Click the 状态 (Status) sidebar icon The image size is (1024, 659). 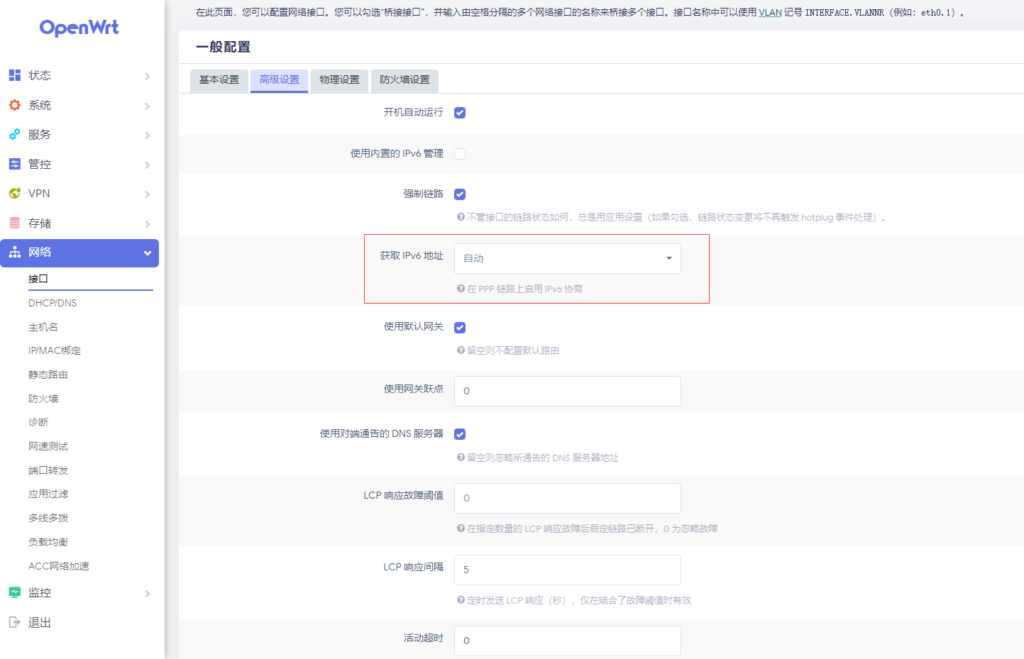[14, 76]
